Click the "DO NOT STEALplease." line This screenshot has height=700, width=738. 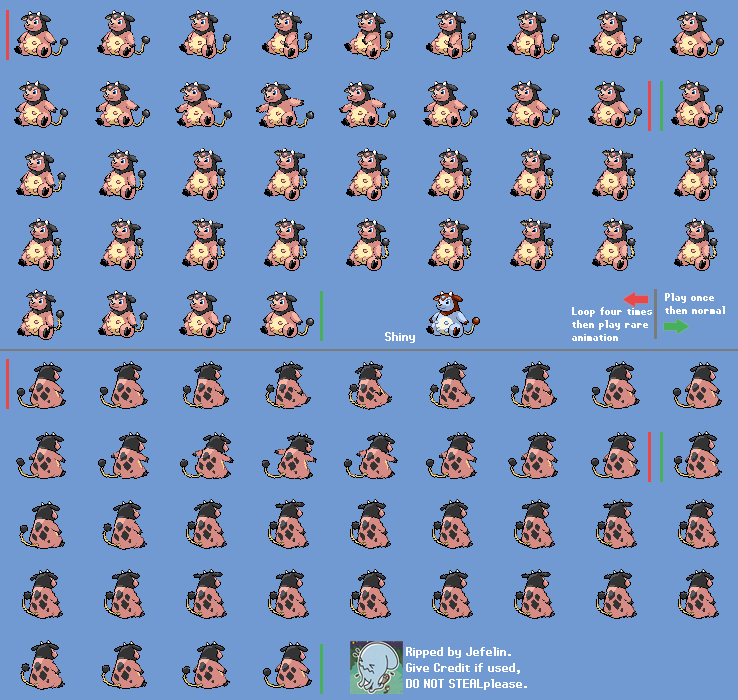click(466, 684)
